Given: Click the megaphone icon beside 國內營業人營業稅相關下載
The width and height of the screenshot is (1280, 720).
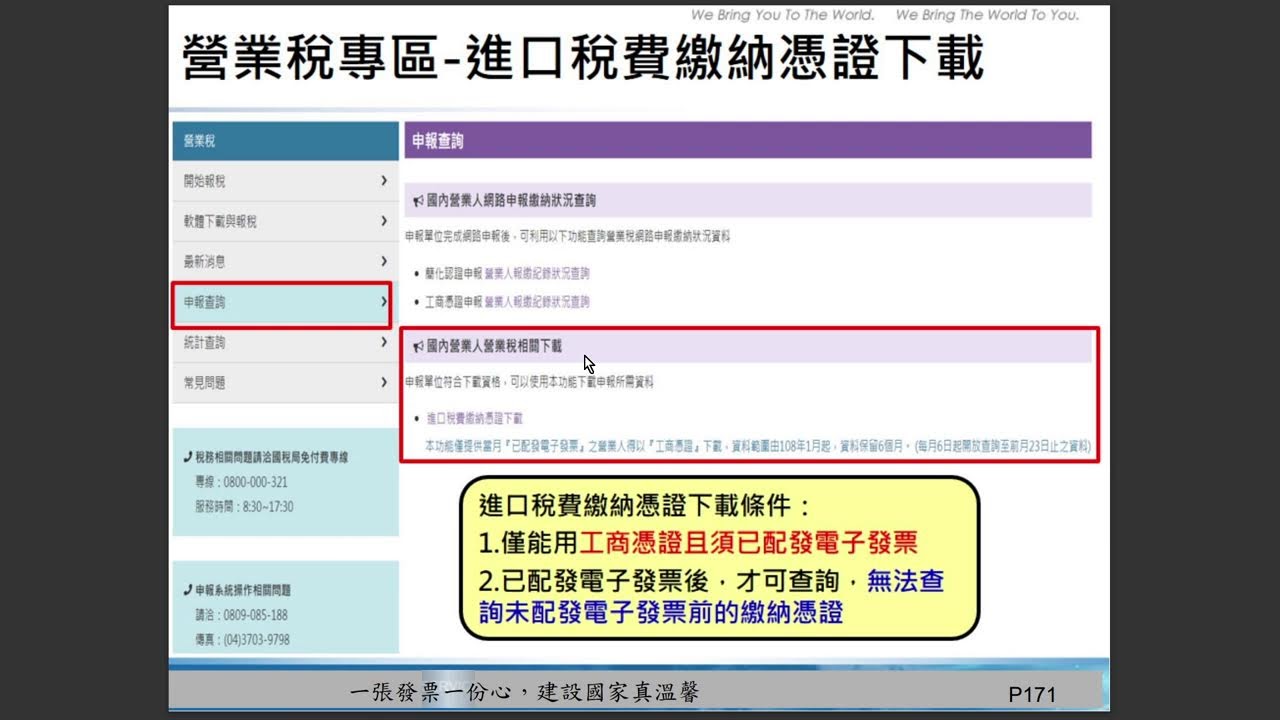Looking at the screenshot, I should [x=418, y=346].
